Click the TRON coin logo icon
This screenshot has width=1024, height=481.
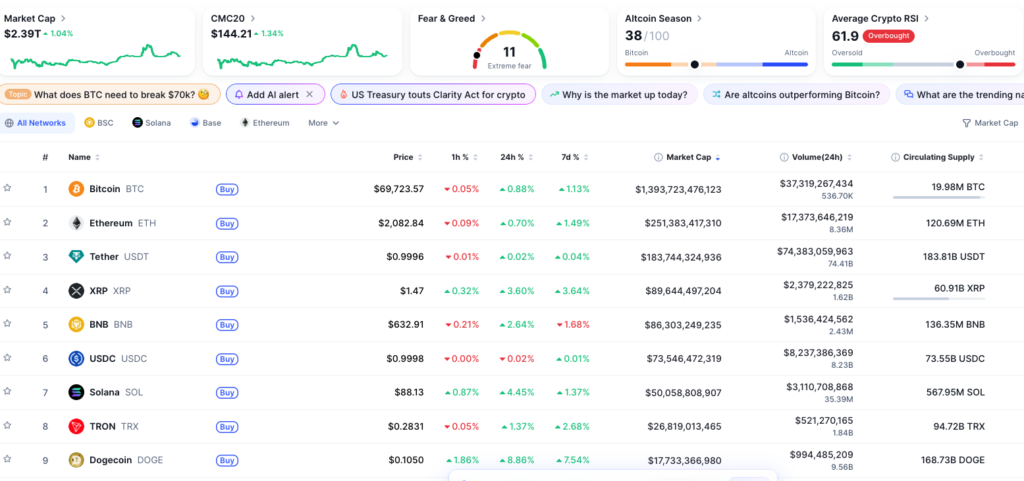76,426
